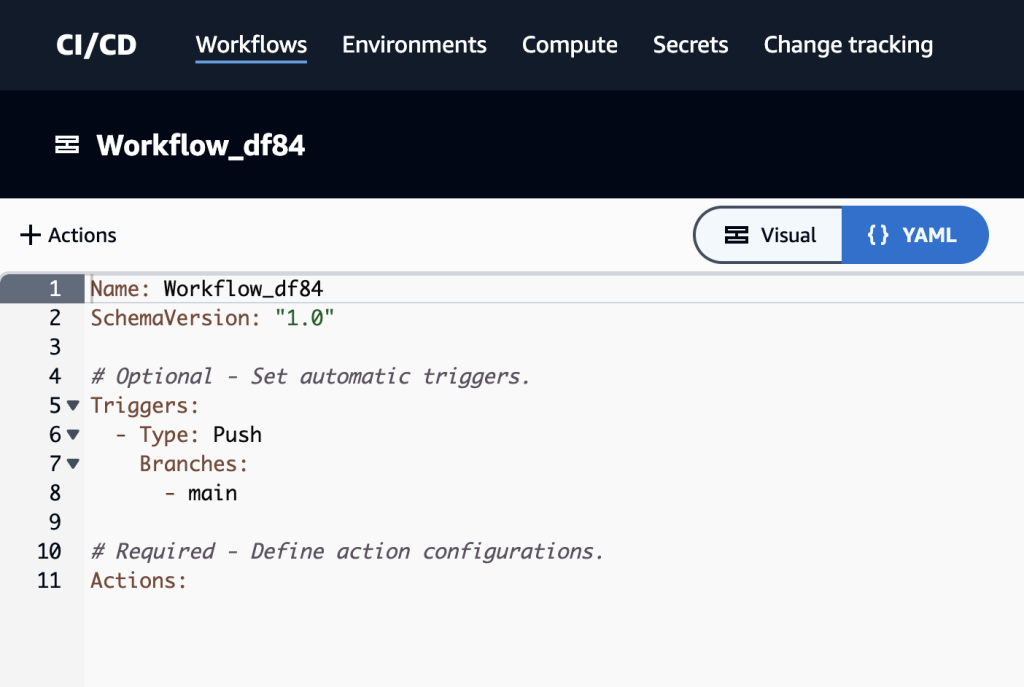Click the CI/CD application logo

click(95, 44)
